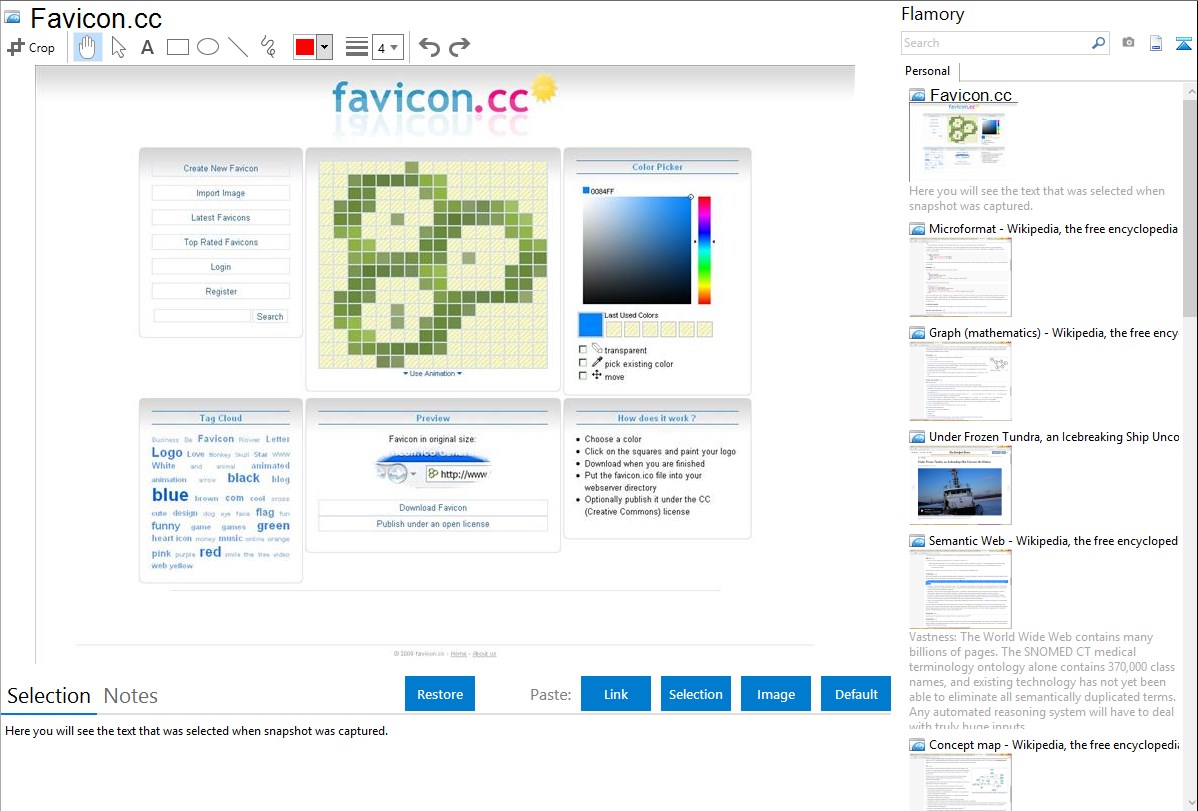Switch to the Selection tab

49,696
